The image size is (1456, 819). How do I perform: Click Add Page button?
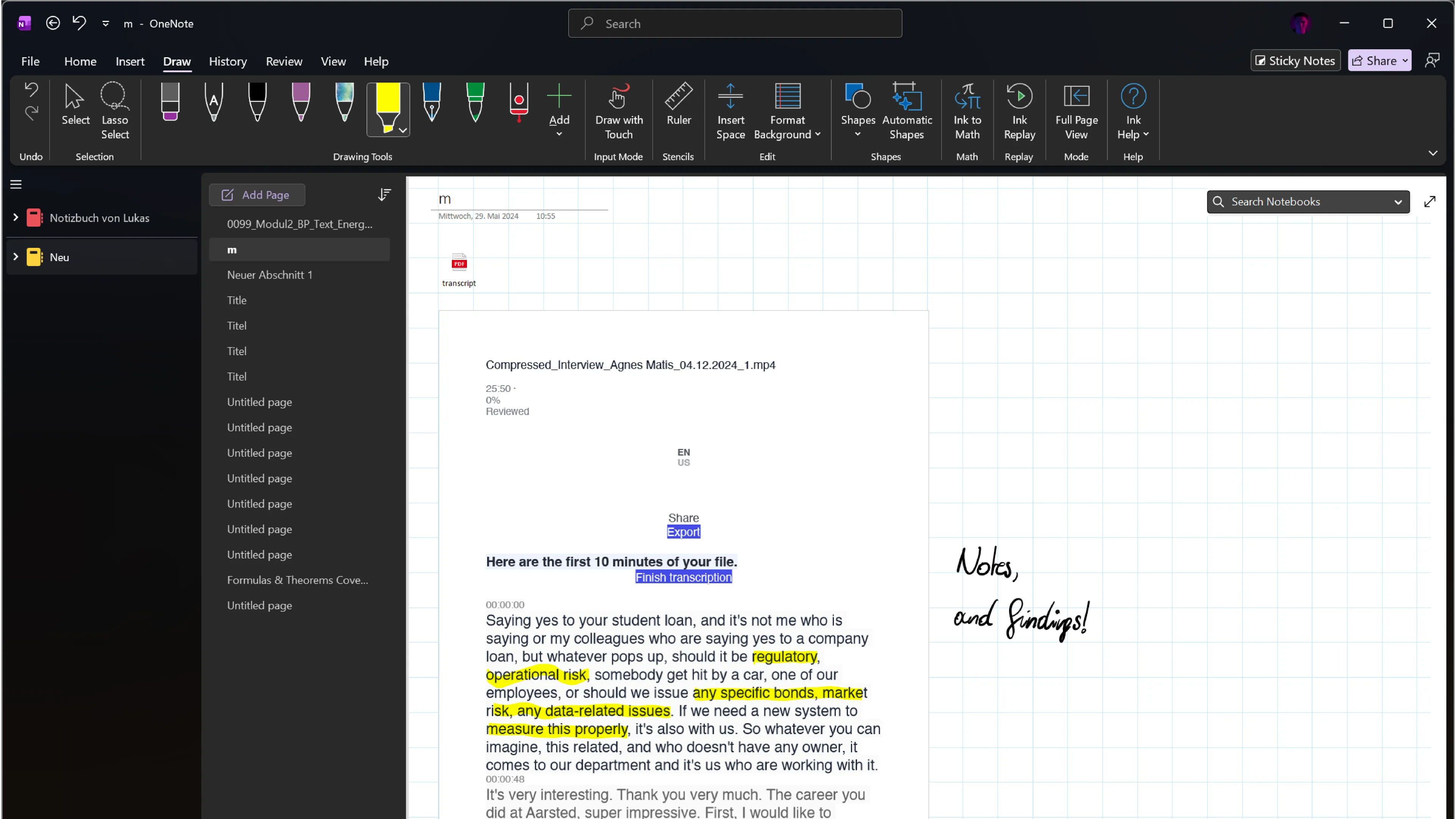tap(257, 194)
